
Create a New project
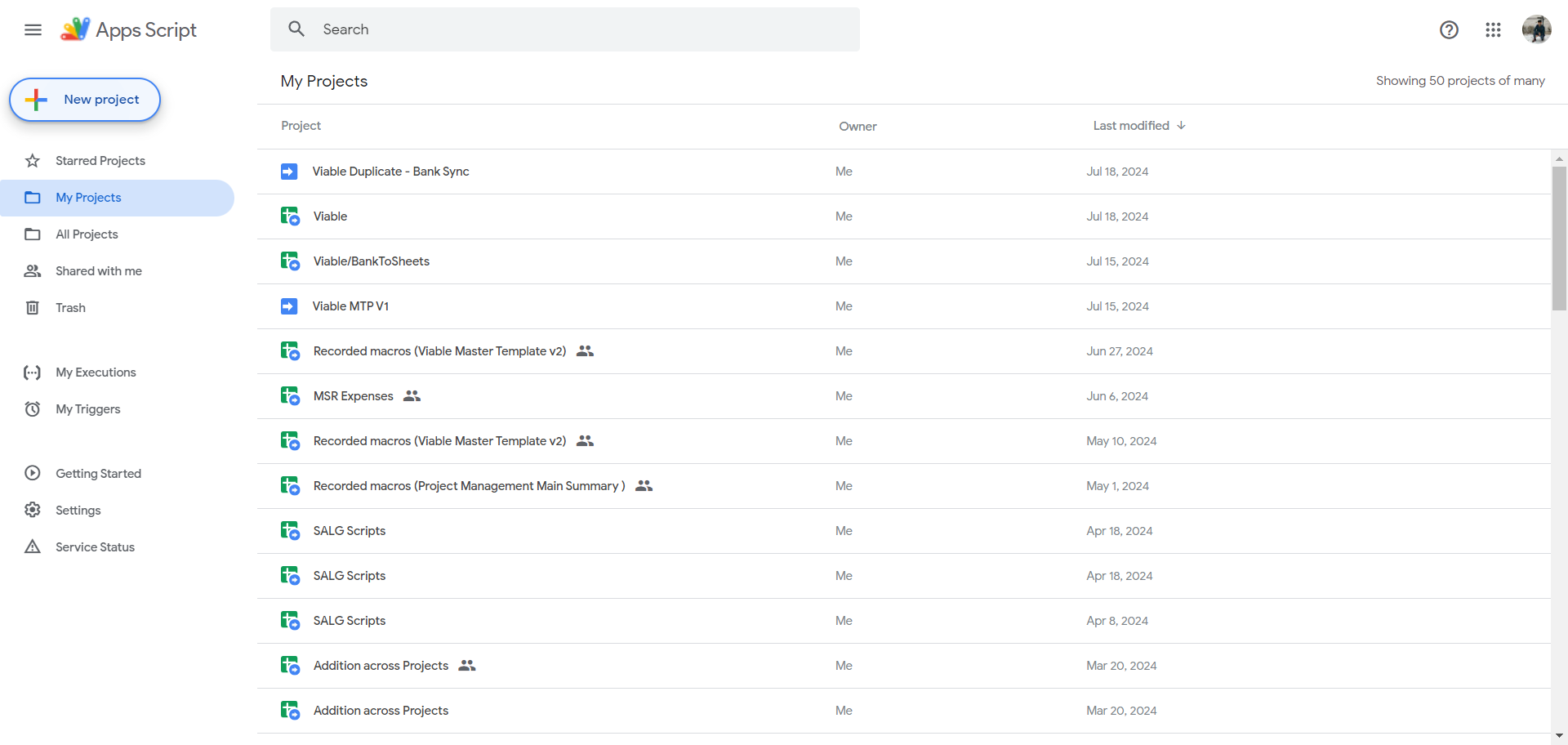(x=85, y=100)
